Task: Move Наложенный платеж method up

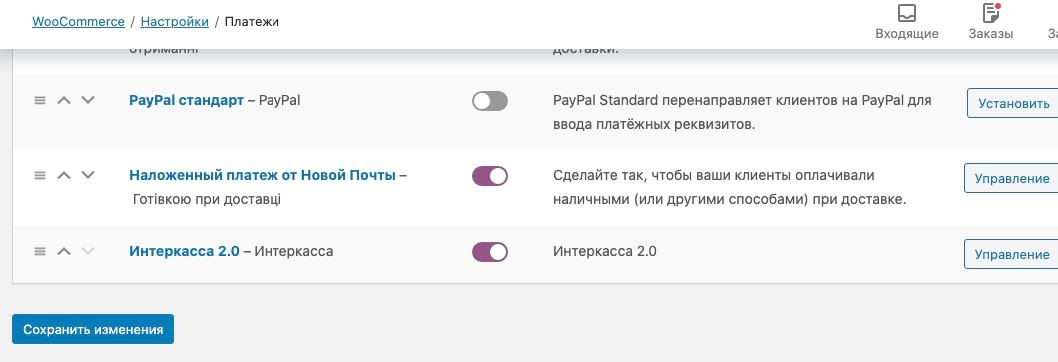Action: pyautogui.click(x=63, y=175)
